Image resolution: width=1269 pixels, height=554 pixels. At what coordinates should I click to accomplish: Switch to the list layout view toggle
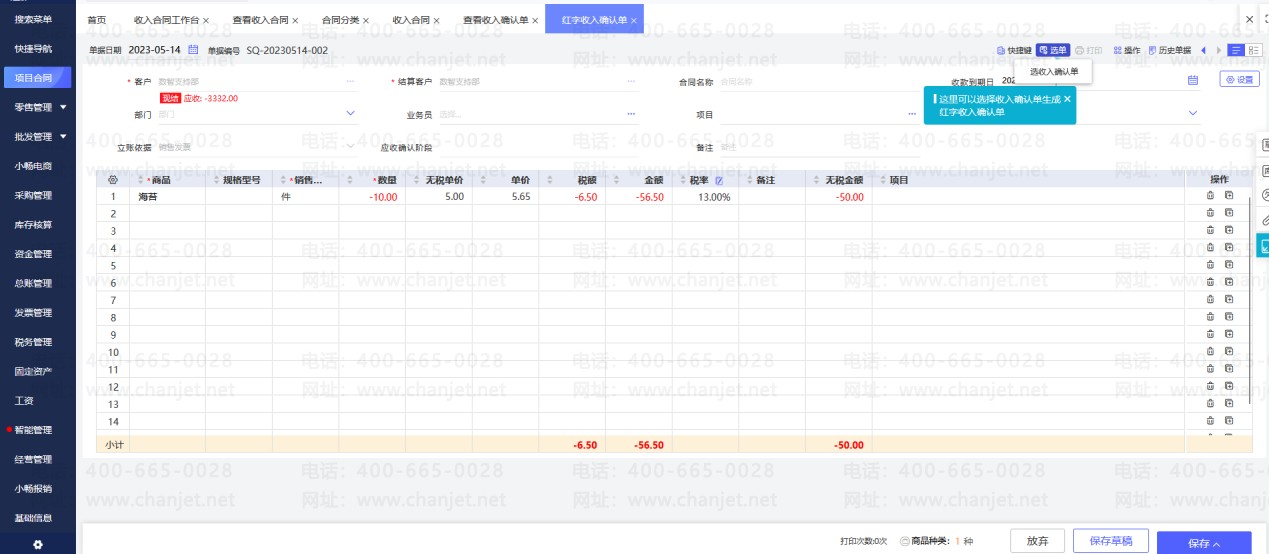[1237, 50]
